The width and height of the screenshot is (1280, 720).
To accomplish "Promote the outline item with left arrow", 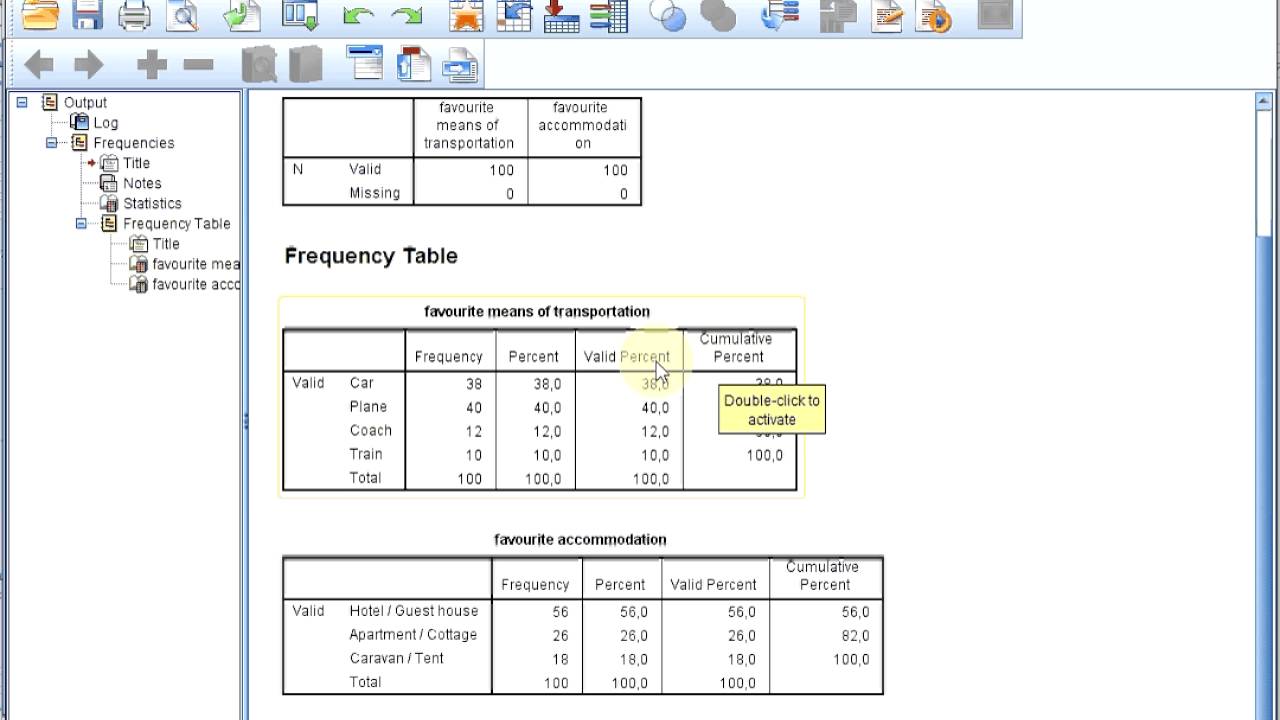I will coord(39,66).
